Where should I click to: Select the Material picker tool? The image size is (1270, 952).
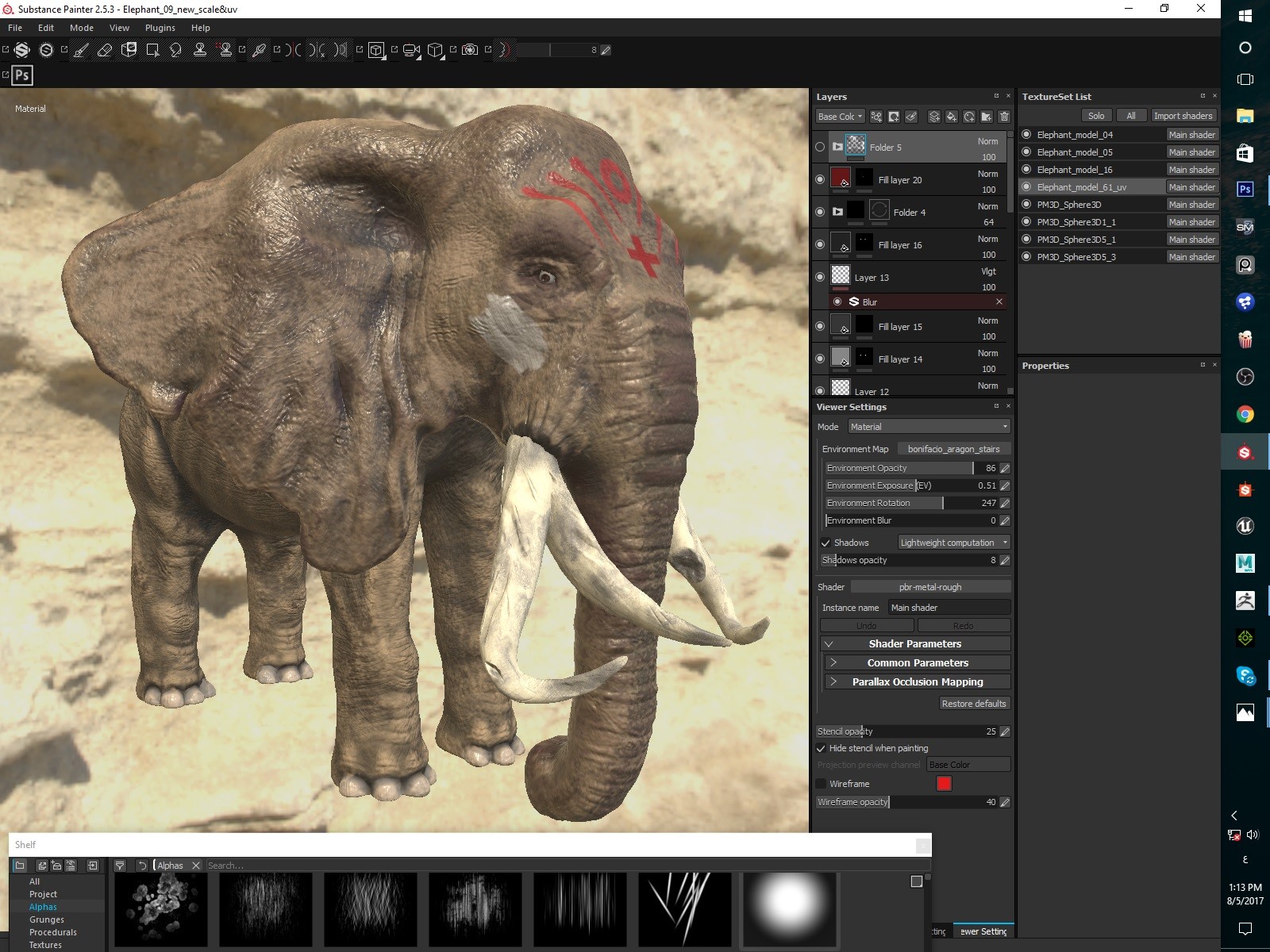tap(257, 49)
